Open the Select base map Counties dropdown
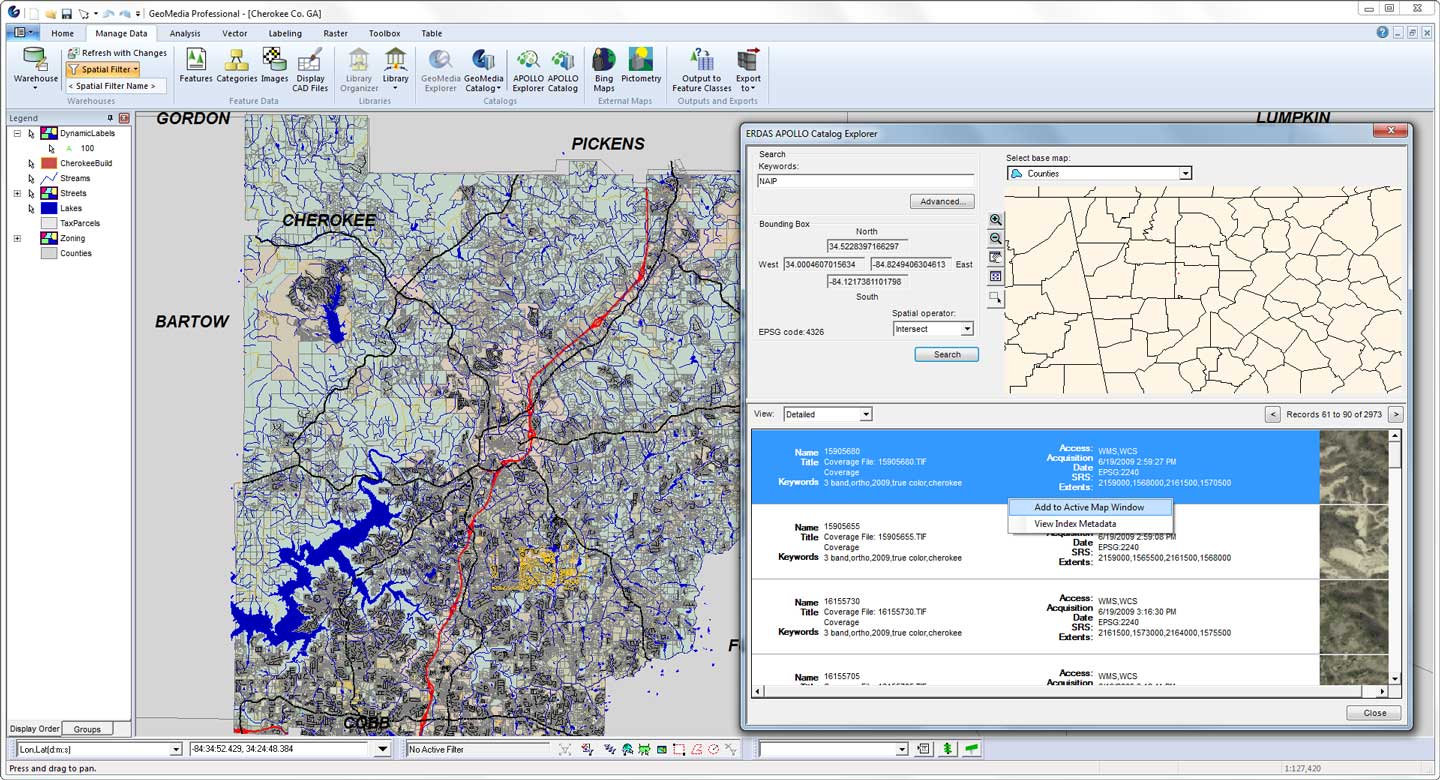 1185,173
